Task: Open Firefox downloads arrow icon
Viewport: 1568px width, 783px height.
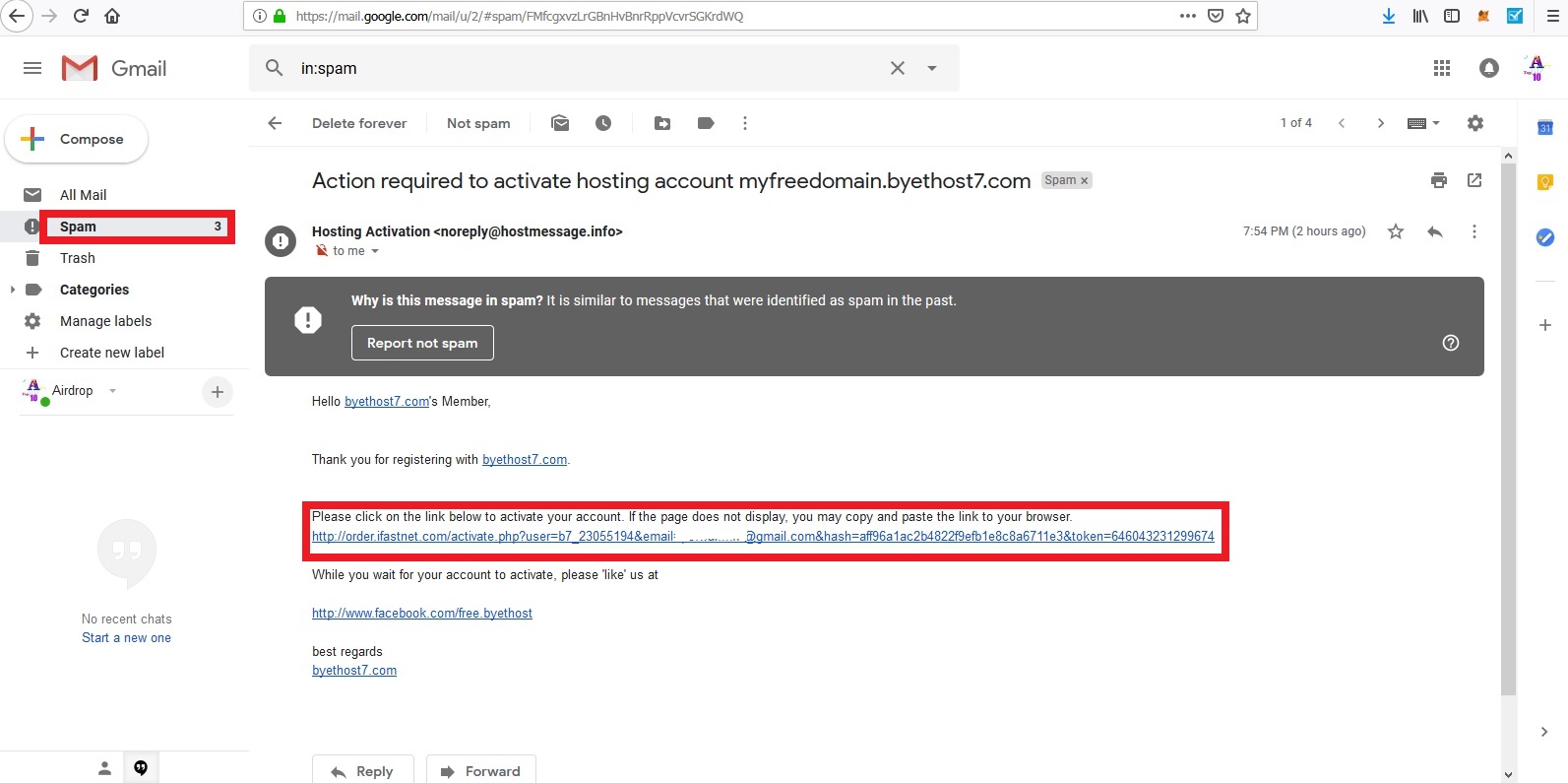Action: coord(1389,16)
